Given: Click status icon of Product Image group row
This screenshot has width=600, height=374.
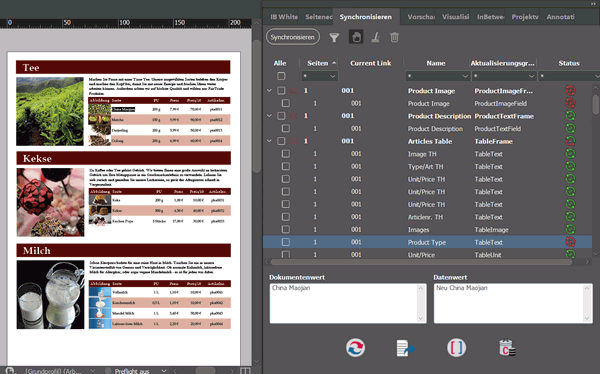Looking at the screenshot, I should 570,91.
